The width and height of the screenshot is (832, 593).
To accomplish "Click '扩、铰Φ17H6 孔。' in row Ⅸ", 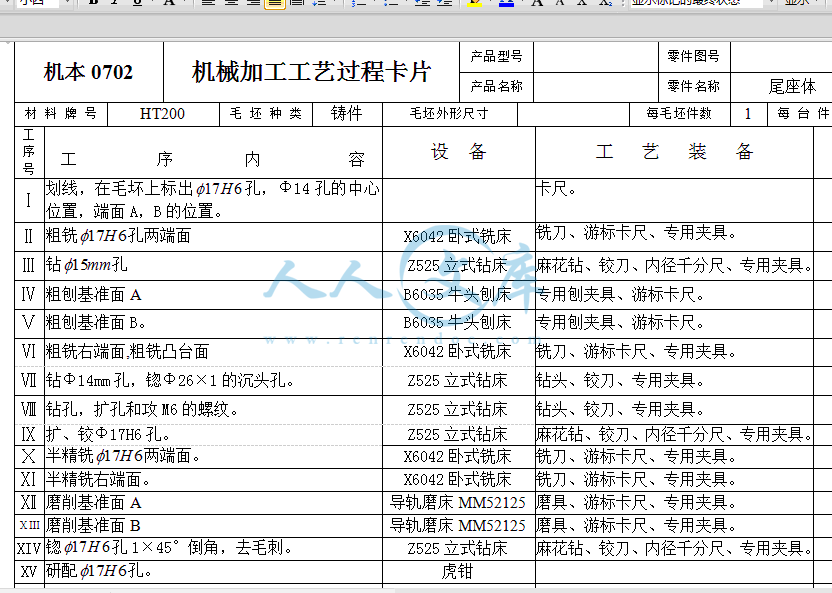I will 108,434.
